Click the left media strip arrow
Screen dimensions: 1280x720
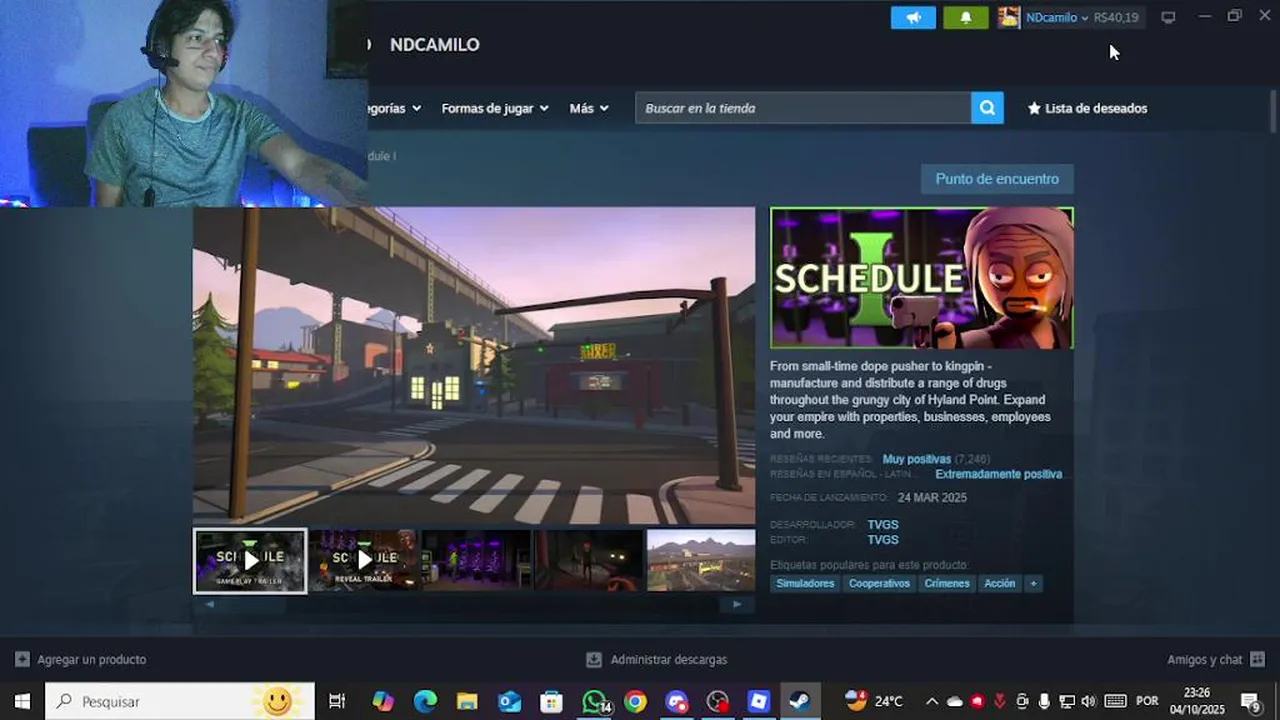pyautogui.click(x=210, y=604)
